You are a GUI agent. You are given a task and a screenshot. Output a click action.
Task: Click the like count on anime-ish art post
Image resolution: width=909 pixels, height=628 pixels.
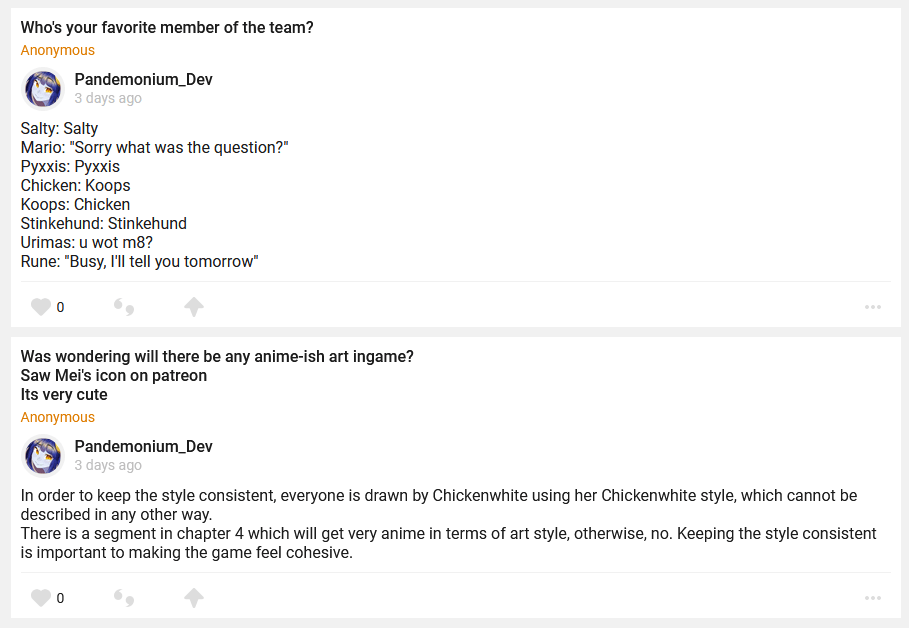60,598
